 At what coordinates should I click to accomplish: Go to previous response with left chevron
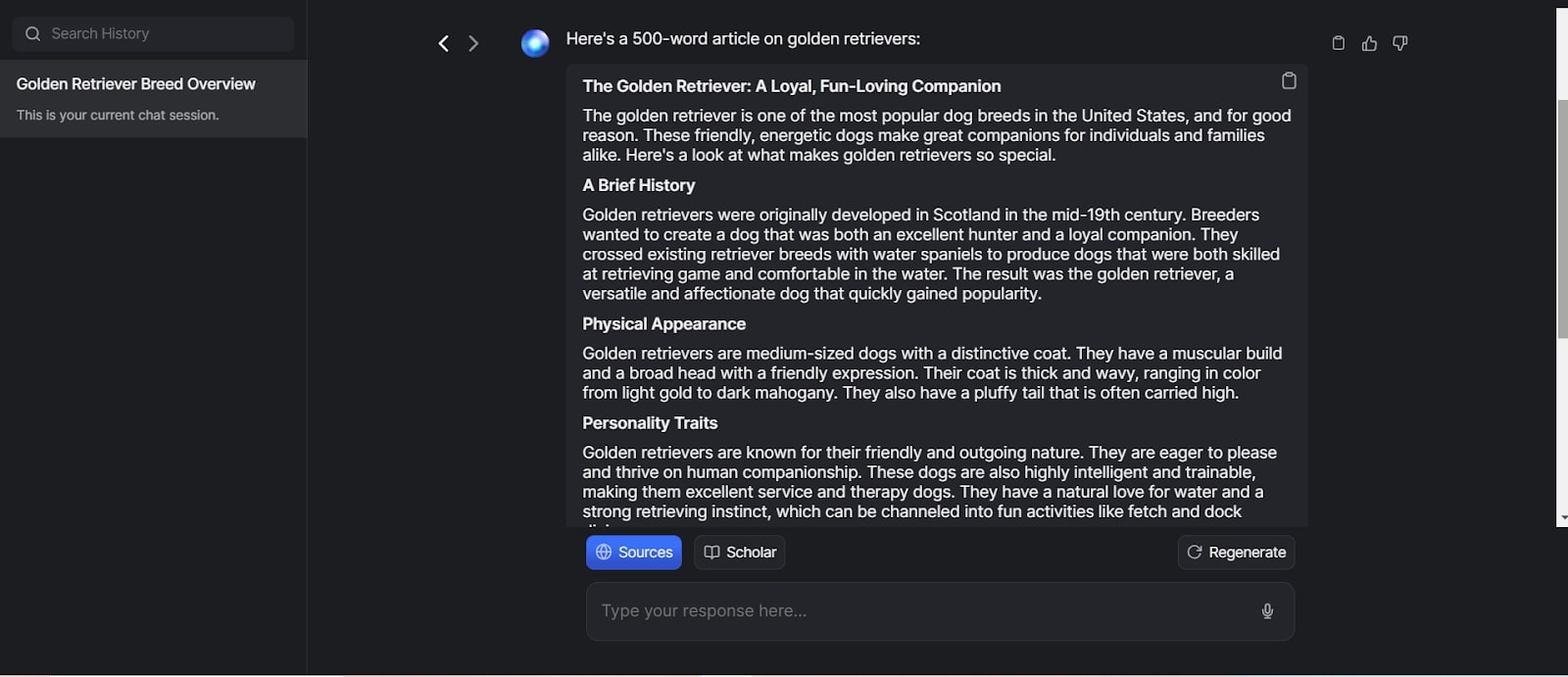[x=443, y=43]
